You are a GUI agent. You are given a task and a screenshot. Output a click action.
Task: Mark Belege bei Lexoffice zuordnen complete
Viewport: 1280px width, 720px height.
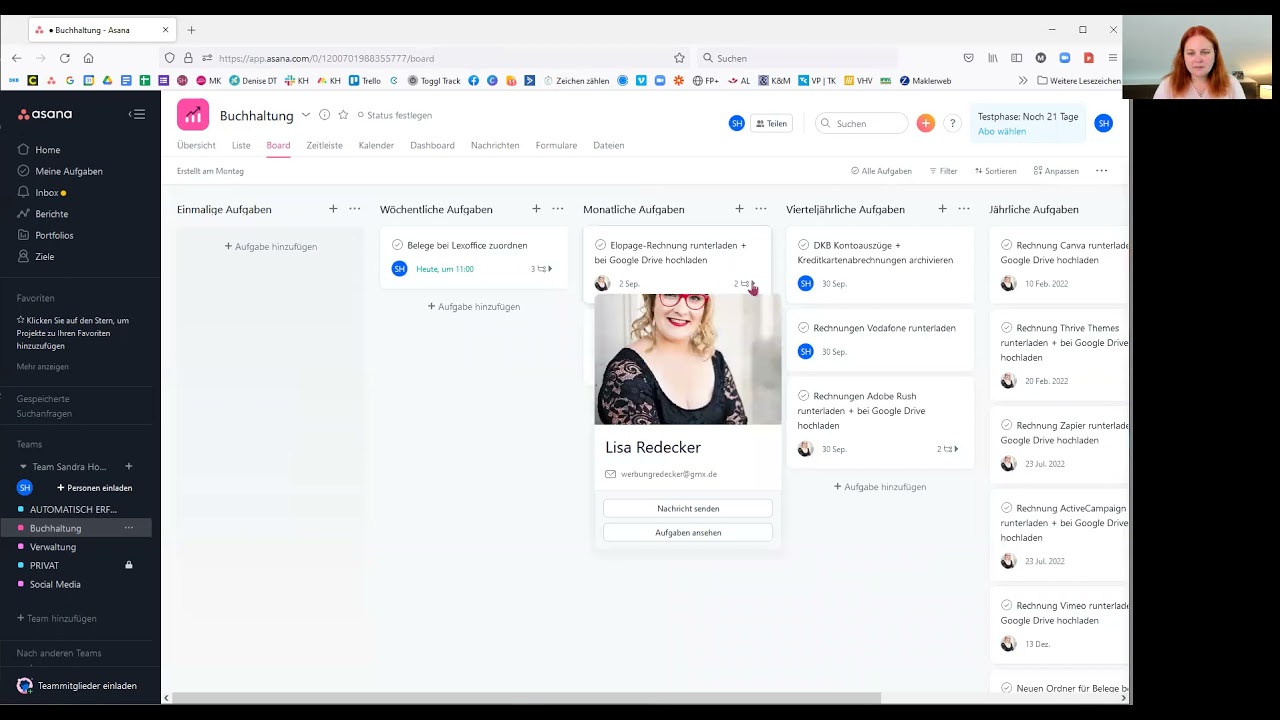tap(397, 245)
